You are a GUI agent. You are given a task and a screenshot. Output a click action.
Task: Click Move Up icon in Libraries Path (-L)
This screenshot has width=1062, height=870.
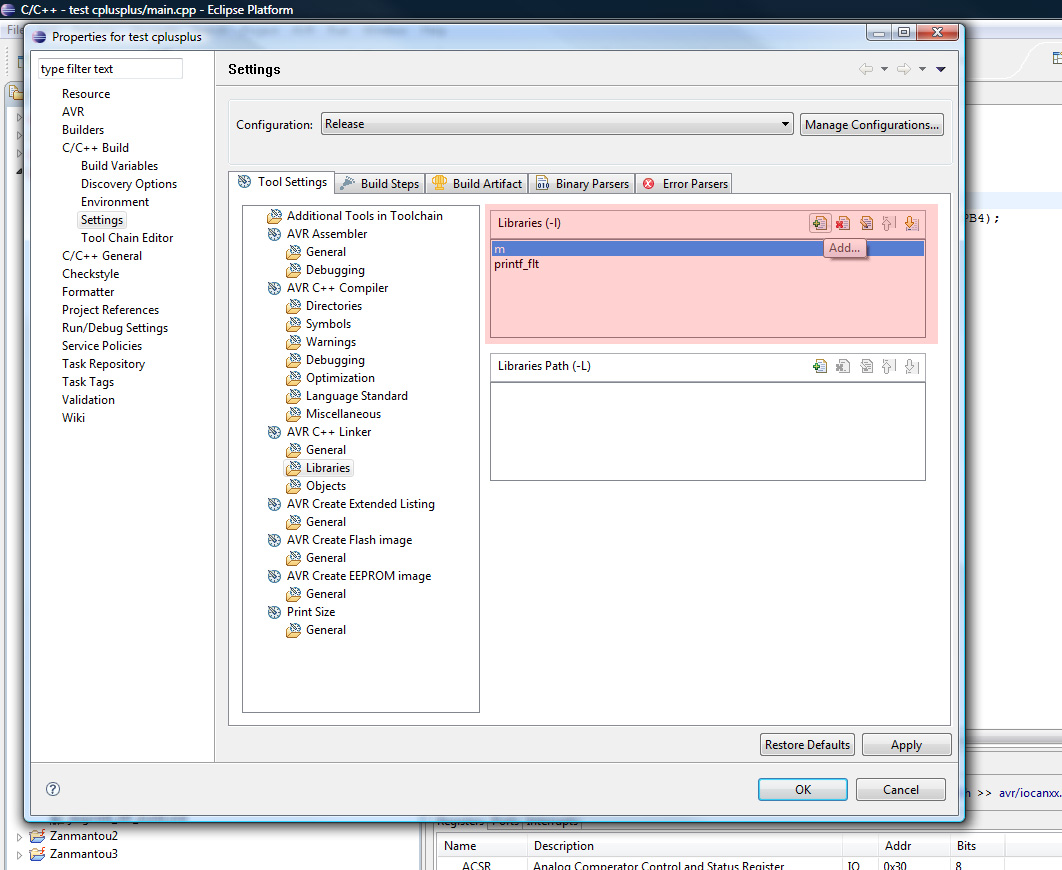pos(889,366)
